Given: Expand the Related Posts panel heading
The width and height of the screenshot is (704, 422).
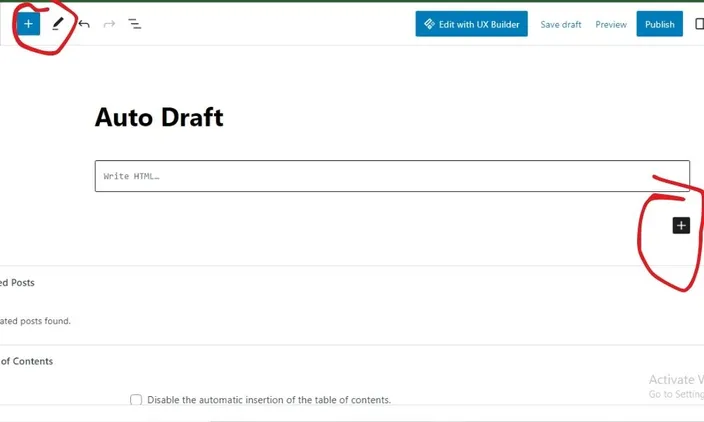Looking at the screenshot, I should (17, 283).
